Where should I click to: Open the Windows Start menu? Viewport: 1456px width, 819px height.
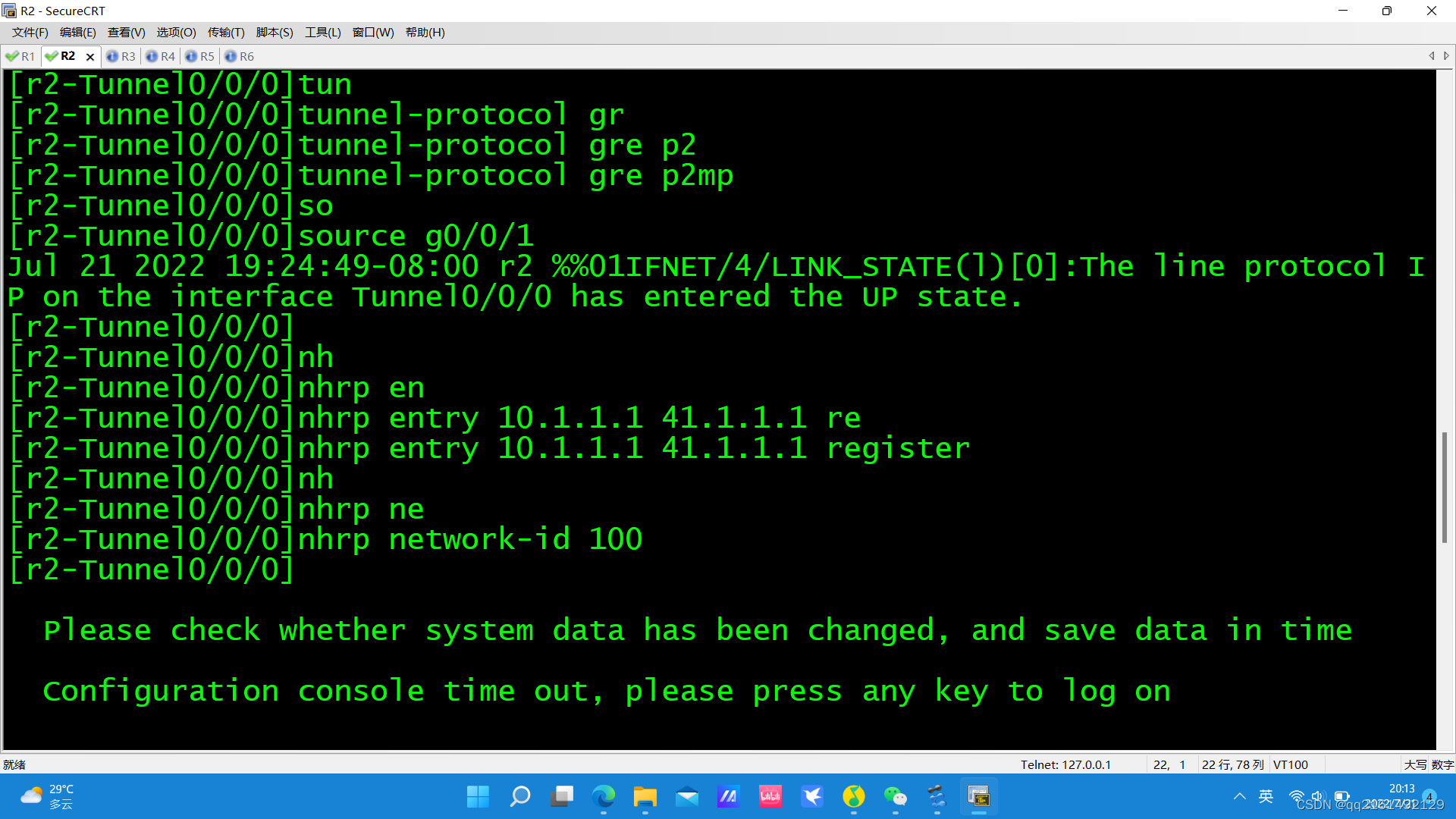coord(478,796)
